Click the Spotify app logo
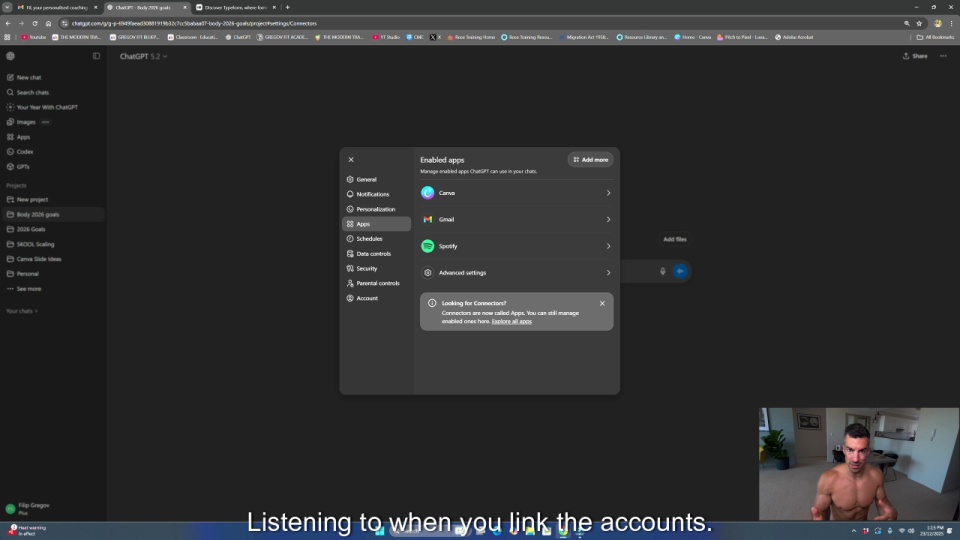The height and width of the screenshot is (540, 960). point(427,246)
